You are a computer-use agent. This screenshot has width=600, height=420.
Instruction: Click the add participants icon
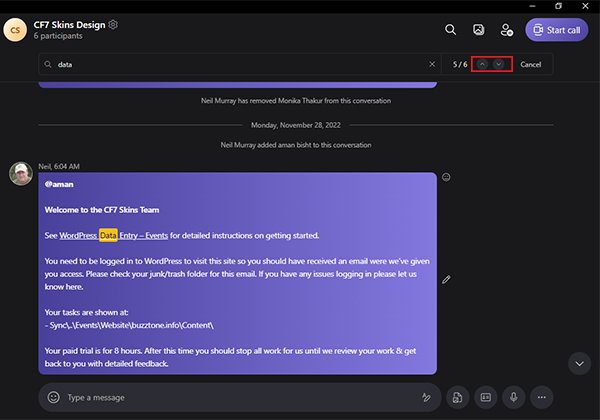(507, 30)
